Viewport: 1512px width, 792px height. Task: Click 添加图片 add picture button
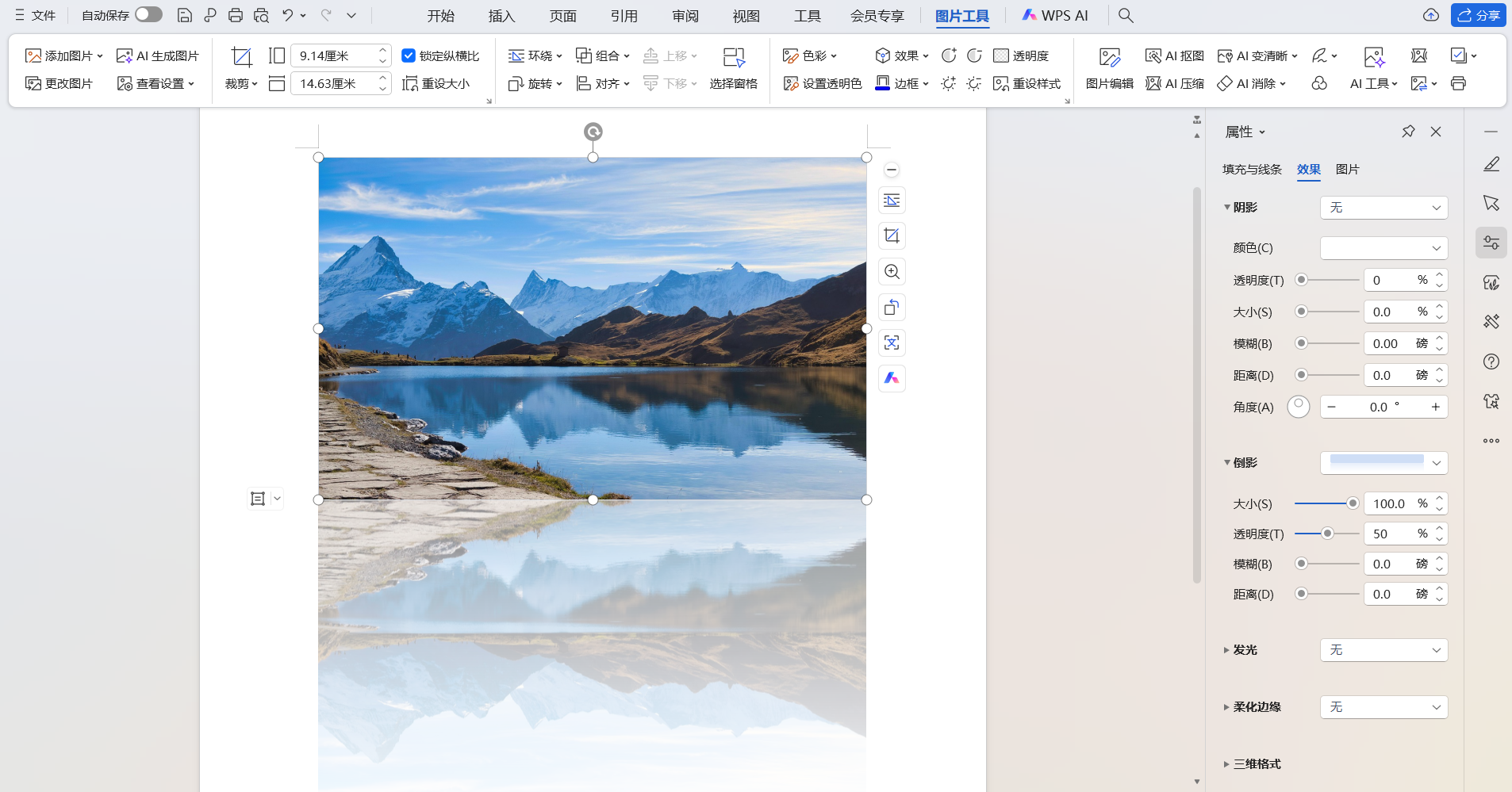click(64, 56)
